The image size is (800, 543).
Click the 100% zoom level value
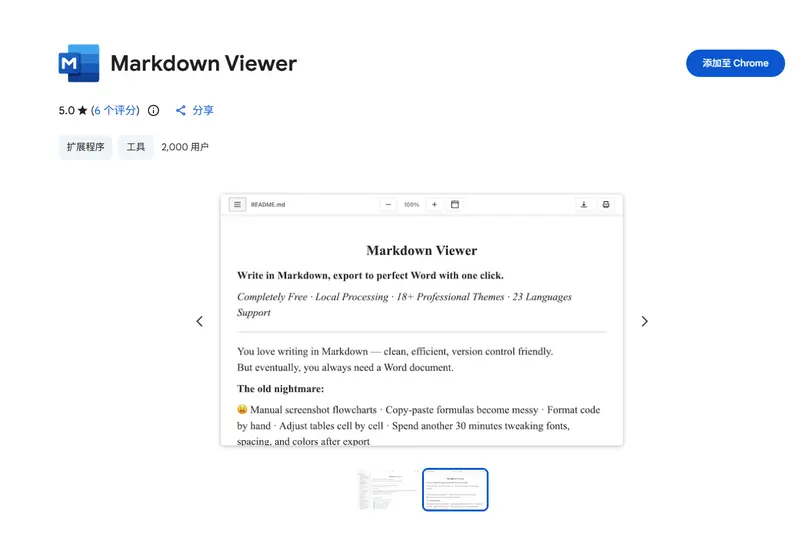[x=411, y=205]
